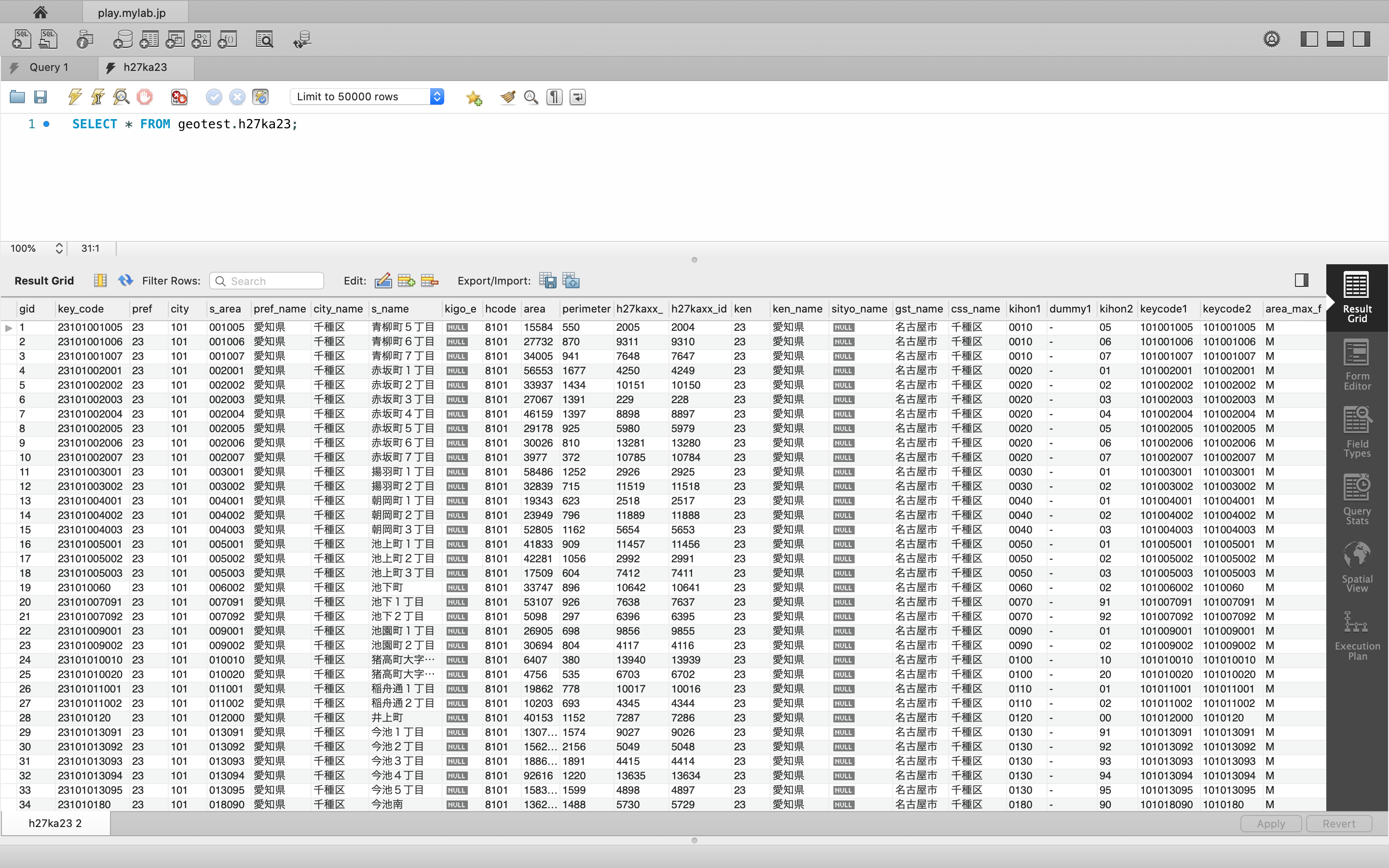Screen dimensions: 1389x868
Task: Click the Beautify query broom icon
Action: tap(507, 97)
